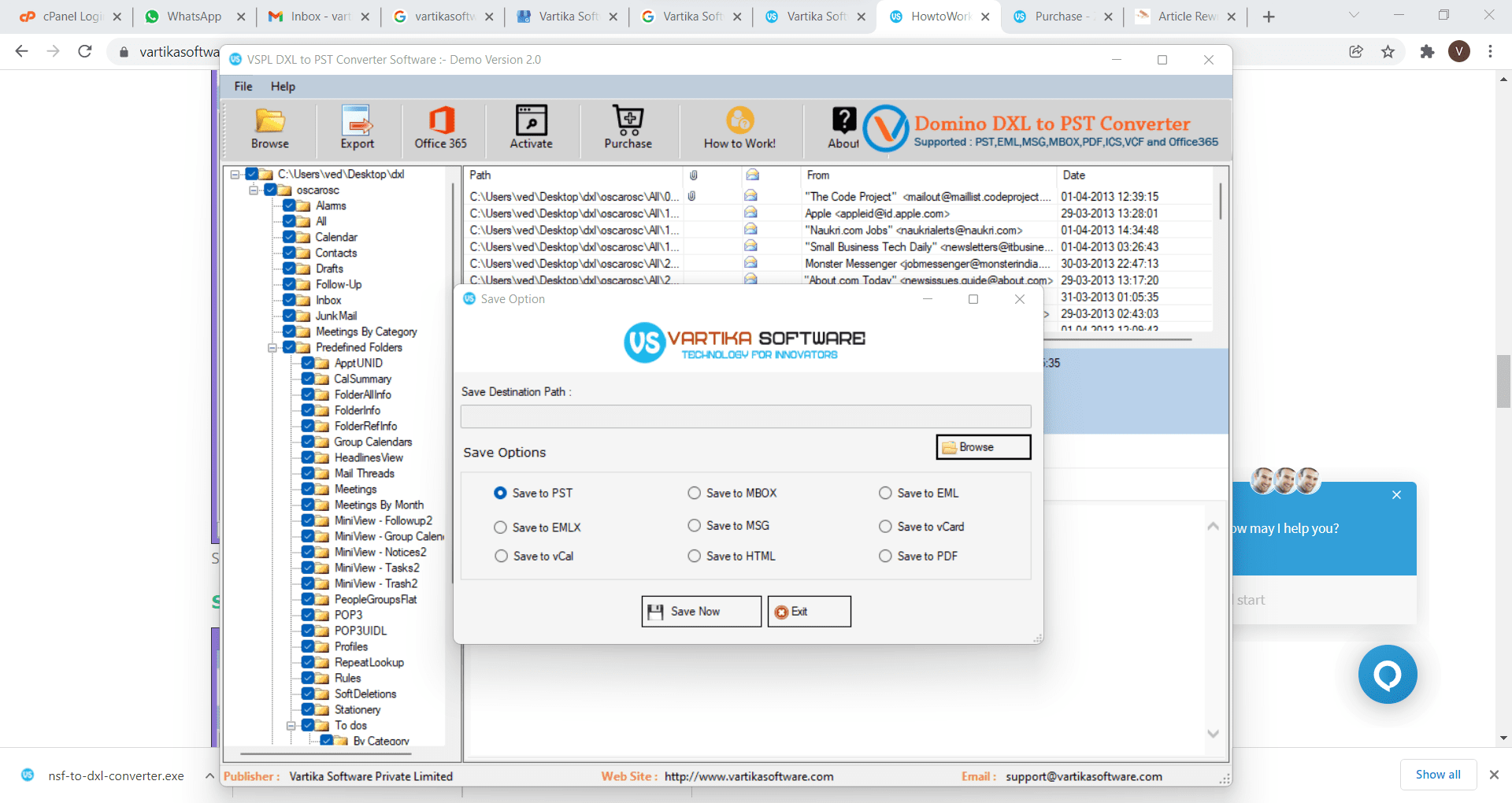Click the browser extensions puzzle icon
1512x803 pixels.
(x=1427, y=51)
